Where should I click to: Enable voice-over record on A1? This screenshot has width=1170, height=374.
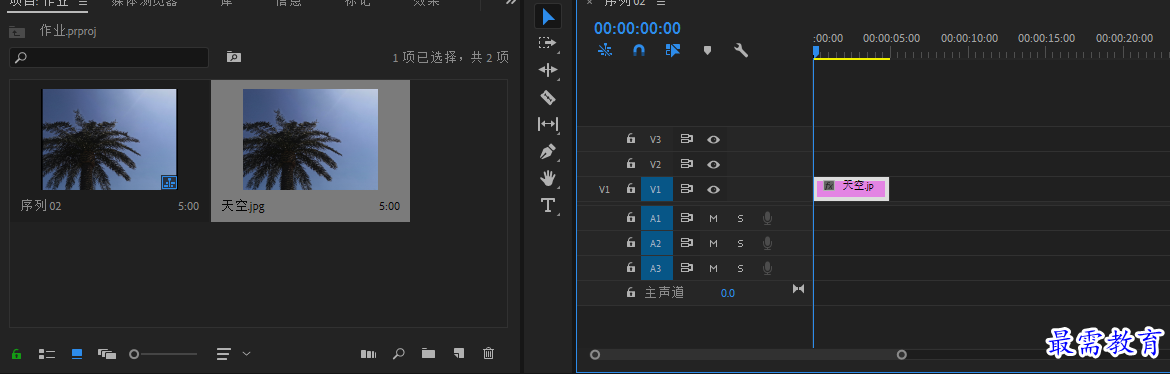click(x=767, y=218)
